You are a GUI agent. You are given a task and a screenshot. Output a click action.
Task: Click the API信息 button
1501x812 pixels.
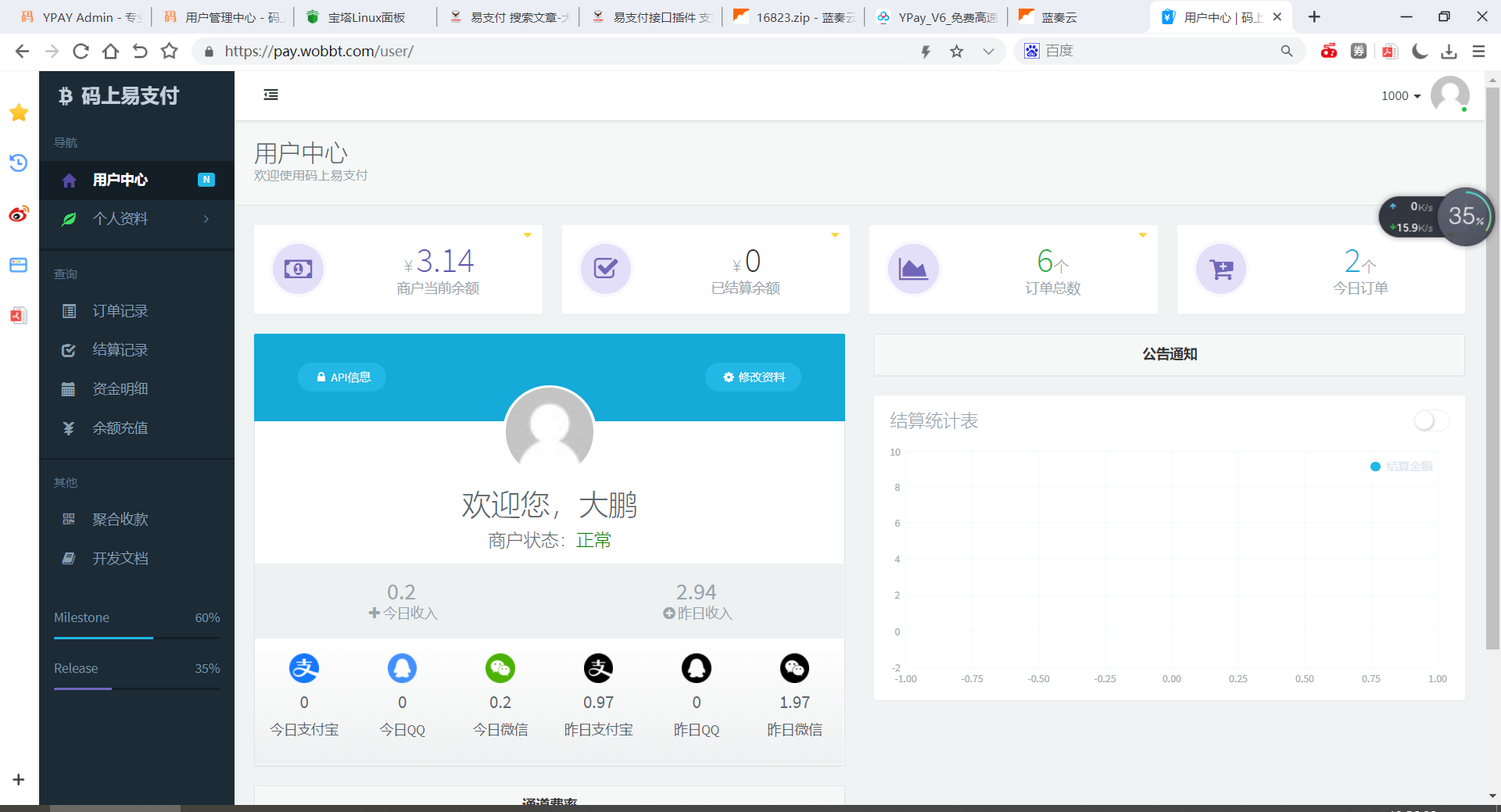[x=342, y=377]
